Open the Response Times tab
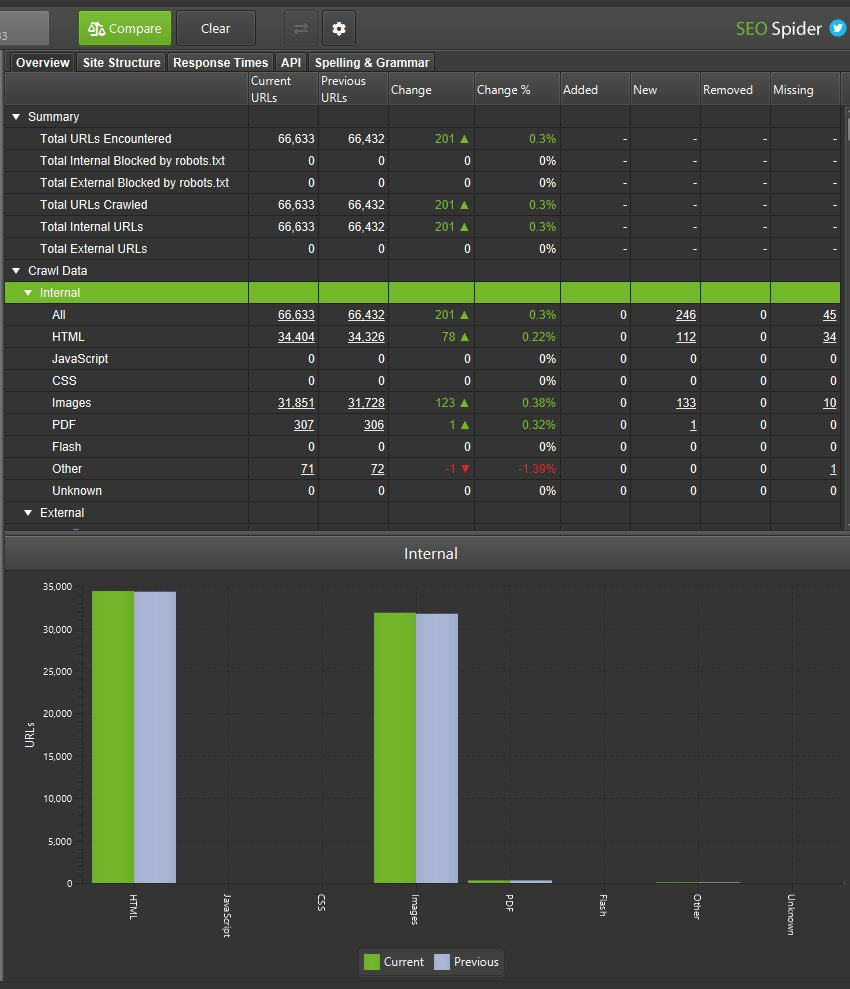850x989 pixels. [220, 62]
